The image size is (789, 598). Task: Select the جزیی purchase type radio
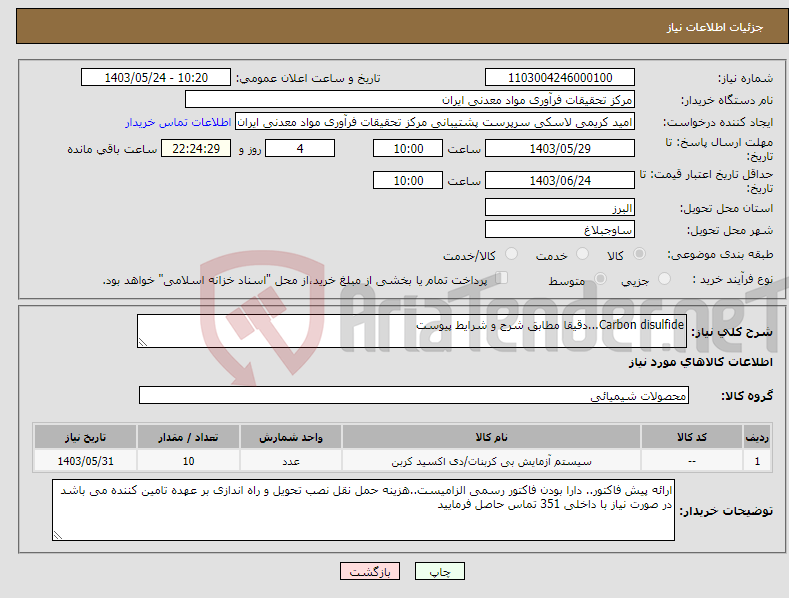664,278
